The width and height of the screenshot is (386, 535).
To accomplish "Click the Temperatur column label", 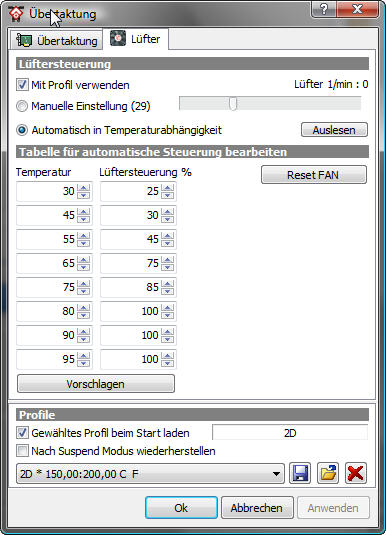I will click(x=43, y=172).
